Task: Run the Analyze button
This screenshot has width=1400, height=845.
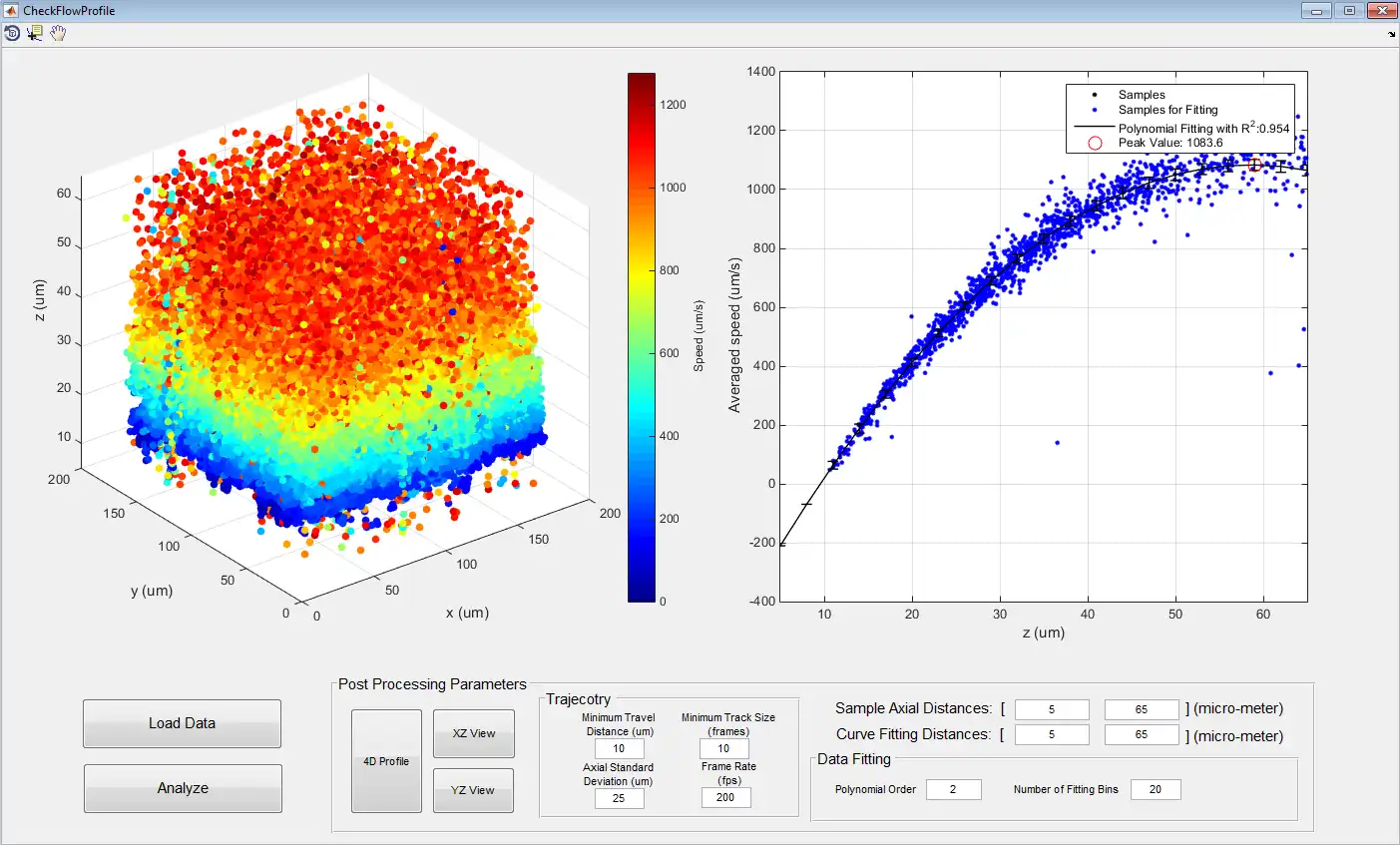Action: click(x=183, y=788)
